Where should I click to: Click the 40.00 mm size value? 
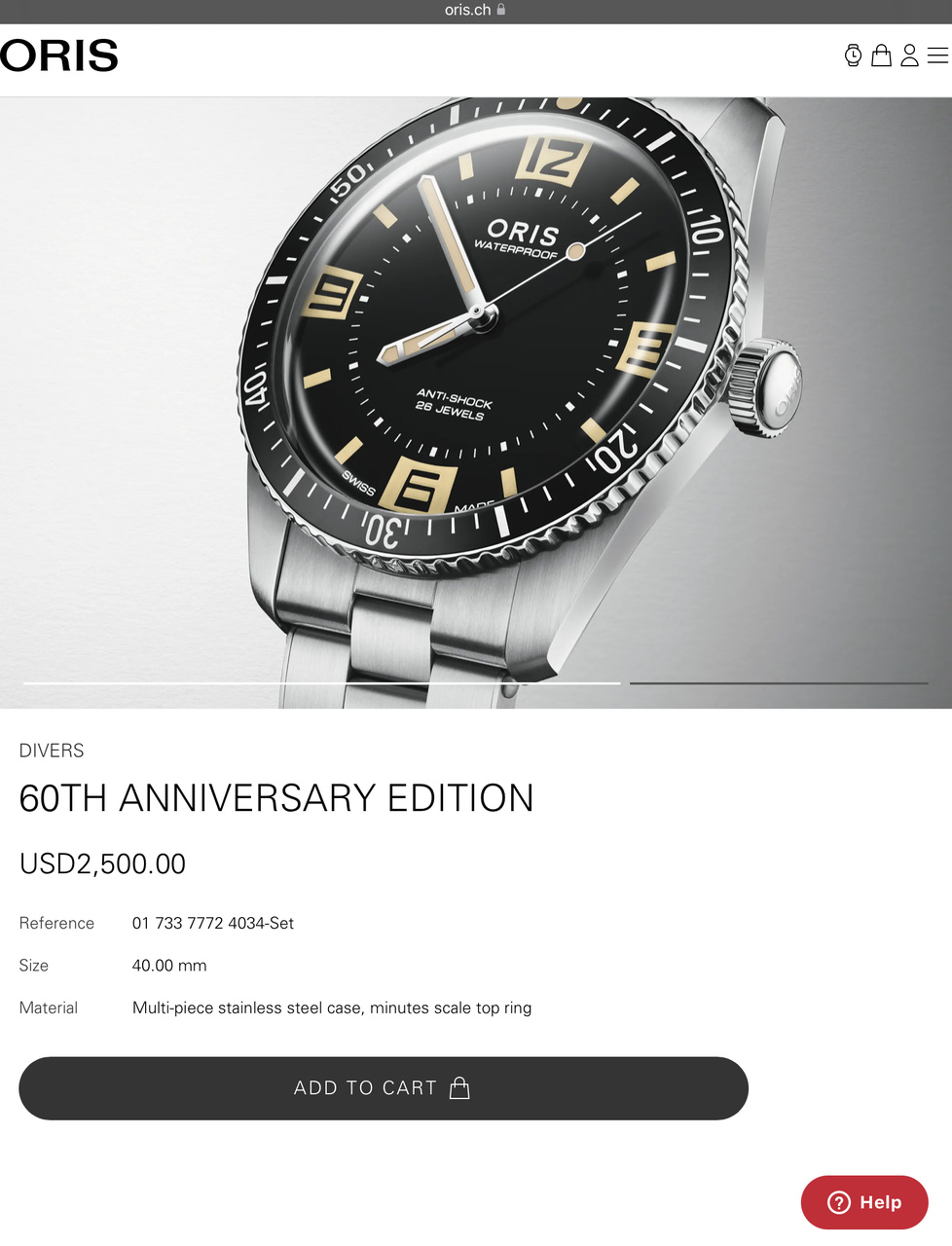point(169,966)
